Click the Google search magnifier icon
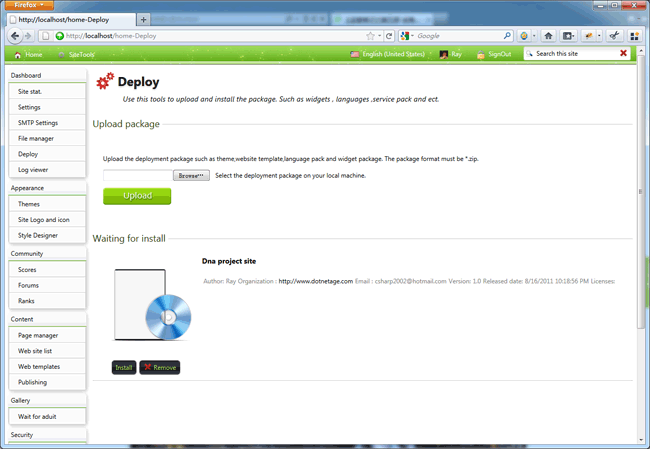 [507, 36]
